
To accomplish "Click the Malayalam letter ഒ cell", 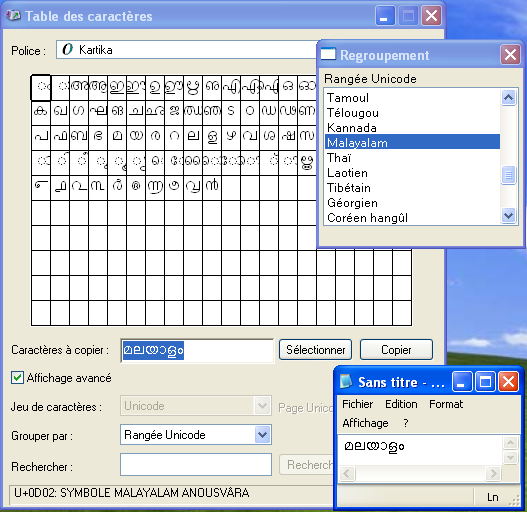I will 288,88.
